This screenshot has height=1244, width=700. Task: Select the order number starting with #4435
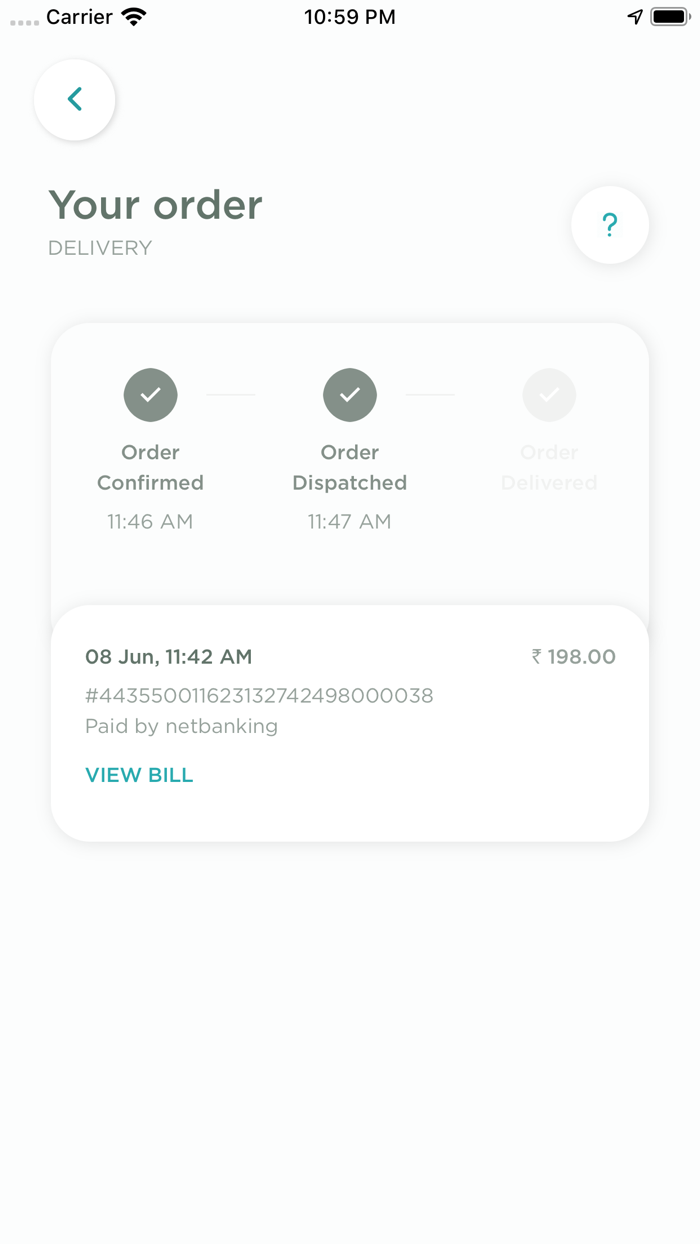[x=259, y=695]
